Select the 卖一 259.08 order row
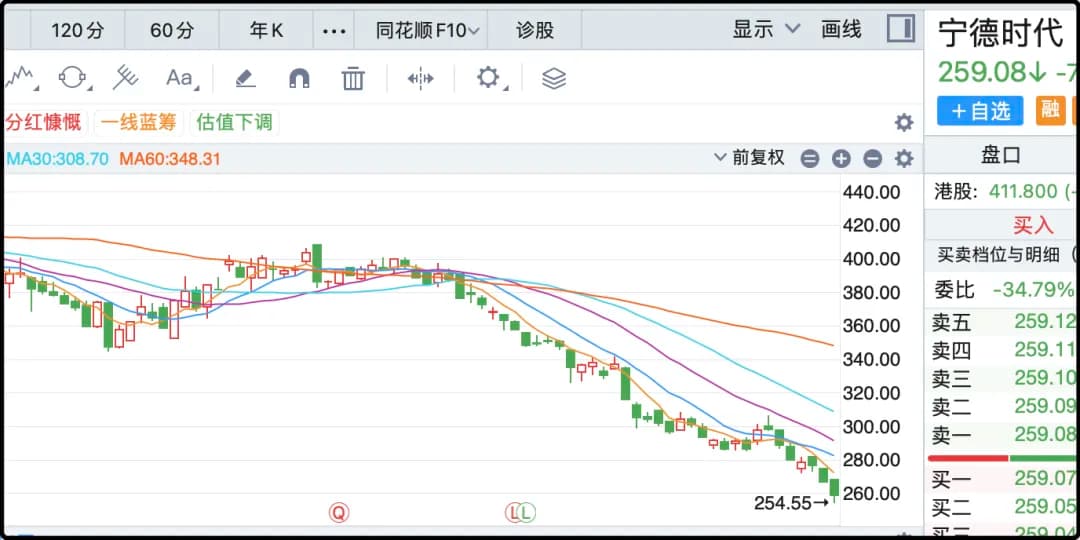This screenshot has width=1080, height=540. 1003,434
